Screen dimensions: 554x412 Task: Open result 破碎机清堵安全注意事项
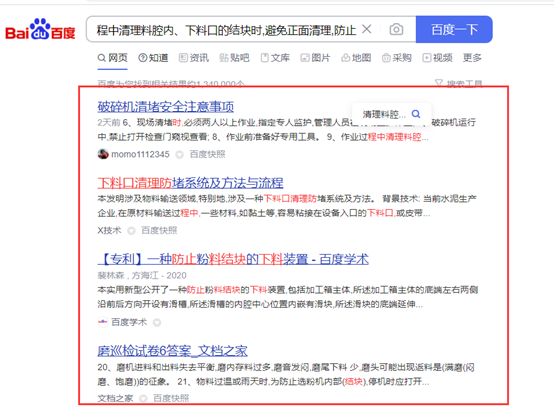coord(166,106)
